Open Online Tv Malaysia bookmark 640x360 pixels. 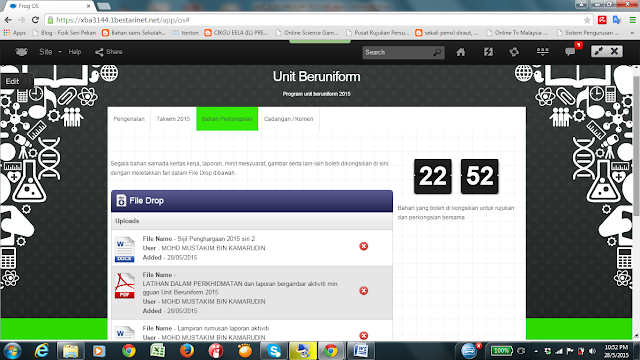click(x=516, y=33)
